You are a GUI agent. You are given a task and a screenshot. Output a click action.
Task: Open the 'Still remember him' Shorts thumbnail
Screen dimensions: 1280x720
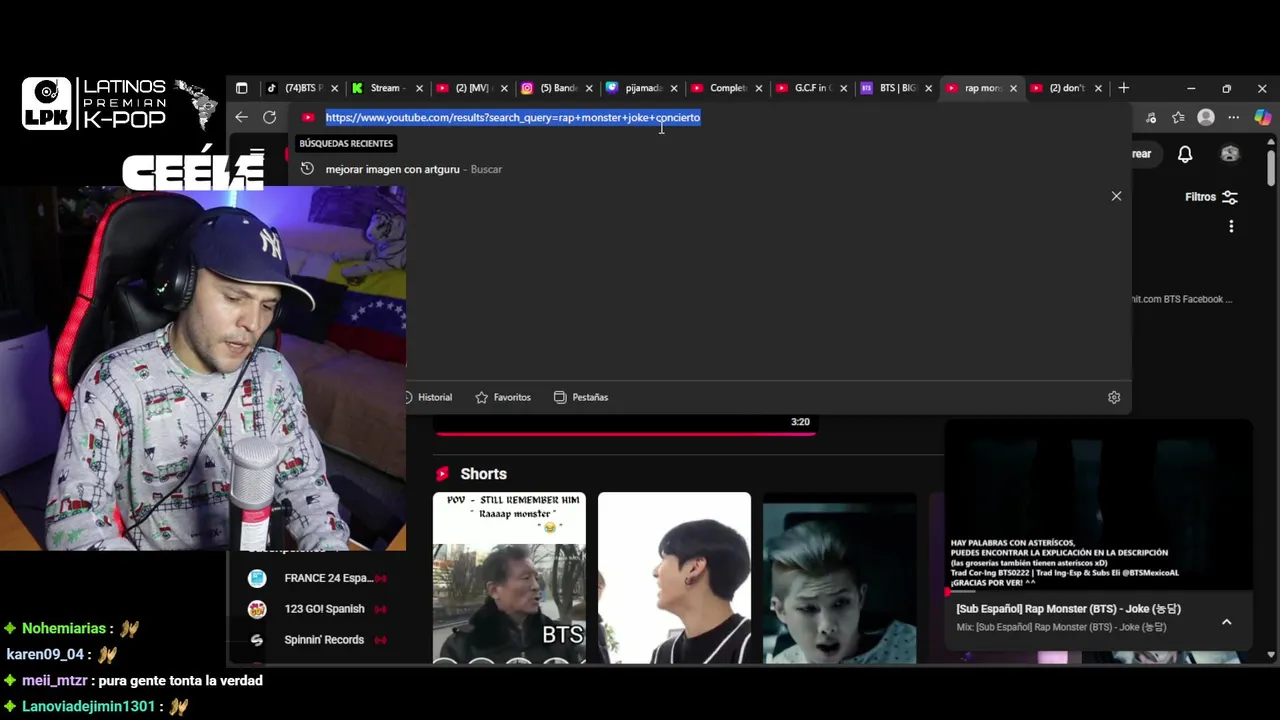tap(509, 577)
